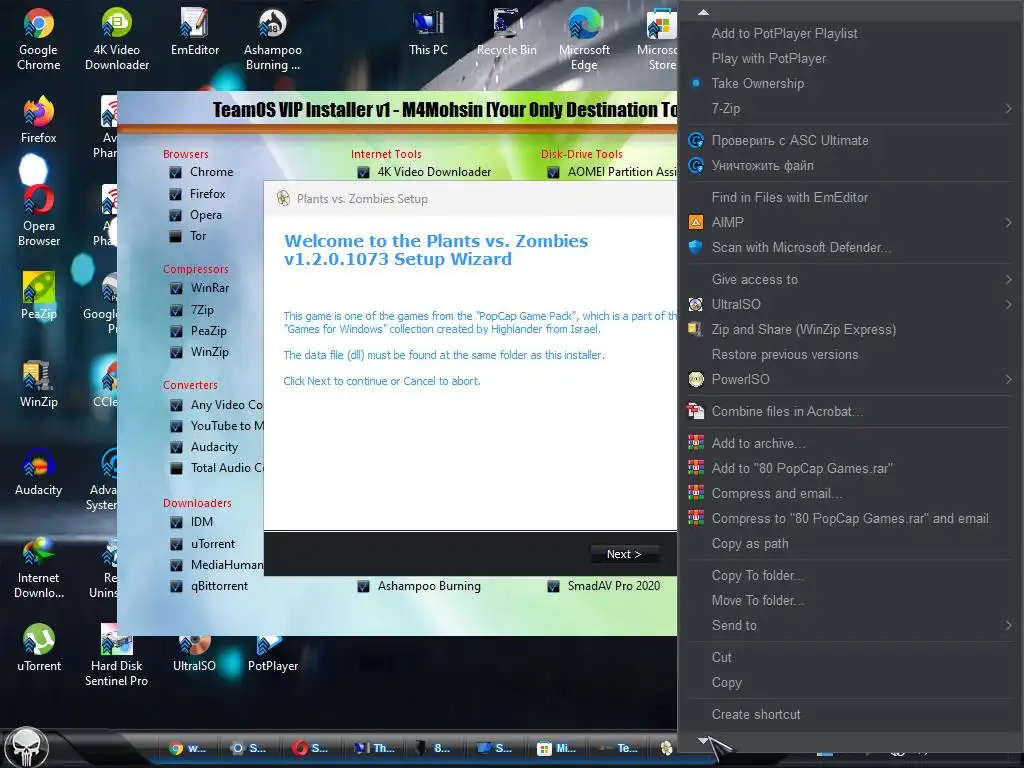Toggle the SmadAV Pro 2020 checkbox
This screenshot has height=768, width=1024.
[x=553, y=586]
